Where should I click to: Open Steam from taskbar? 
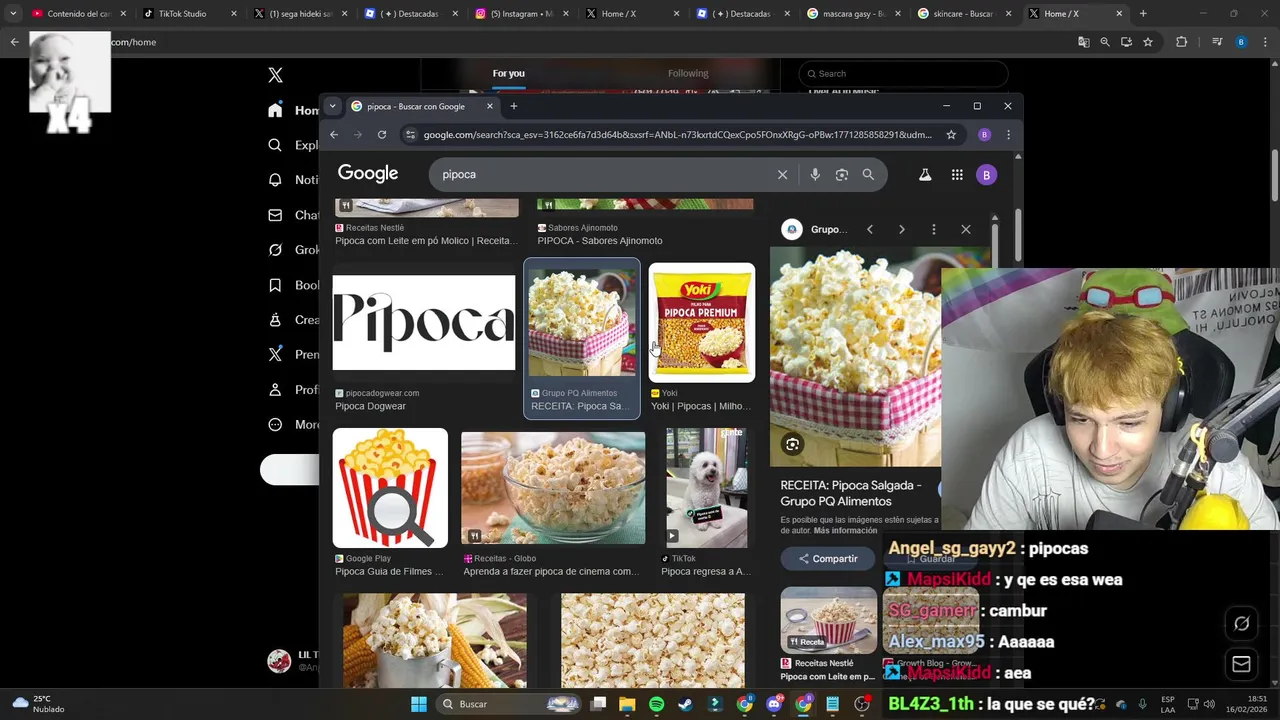(x=685, y=704)
